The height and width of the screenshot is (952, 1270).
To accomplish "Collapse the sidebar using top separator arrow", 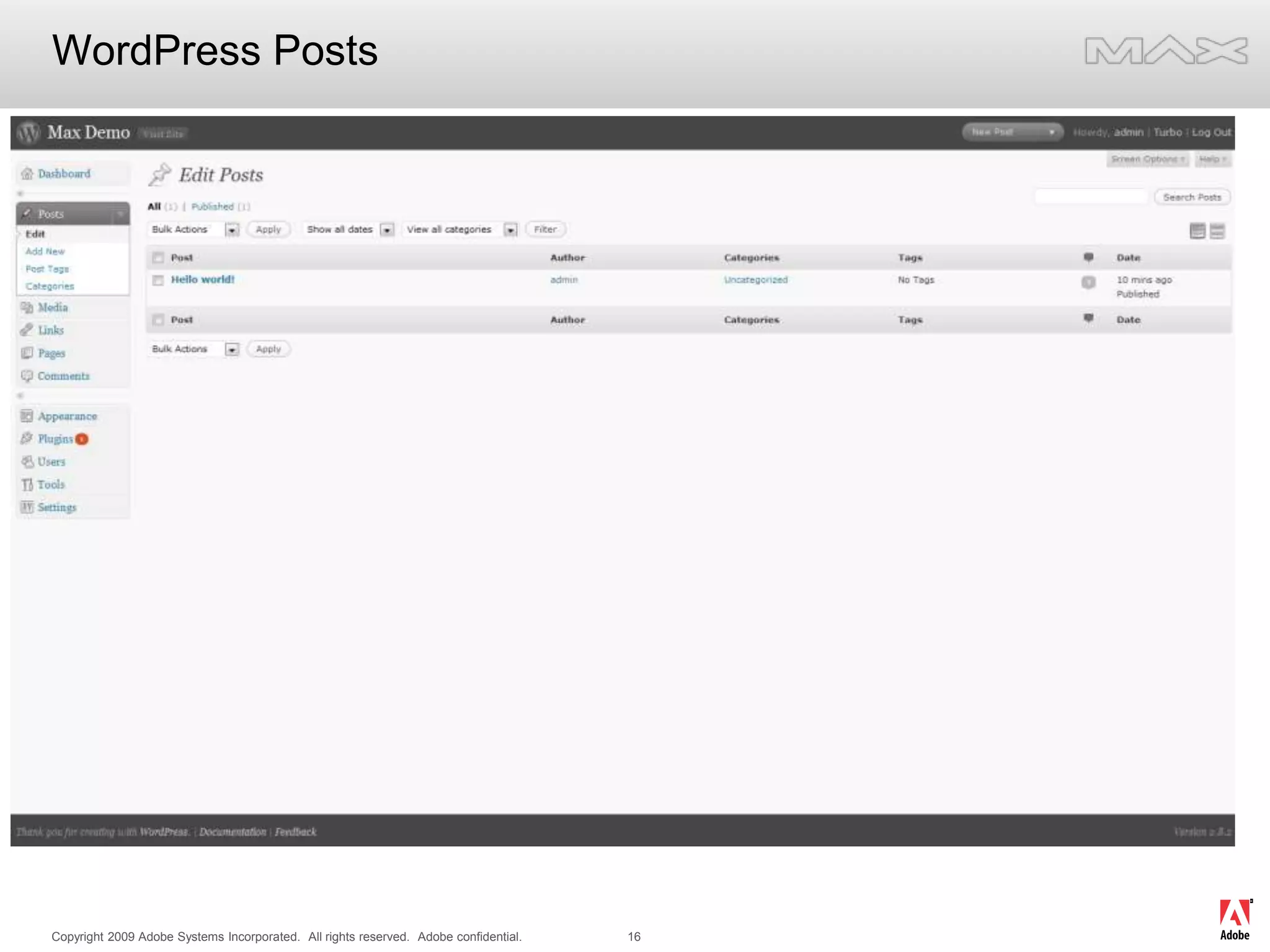I will coord(20,193).
